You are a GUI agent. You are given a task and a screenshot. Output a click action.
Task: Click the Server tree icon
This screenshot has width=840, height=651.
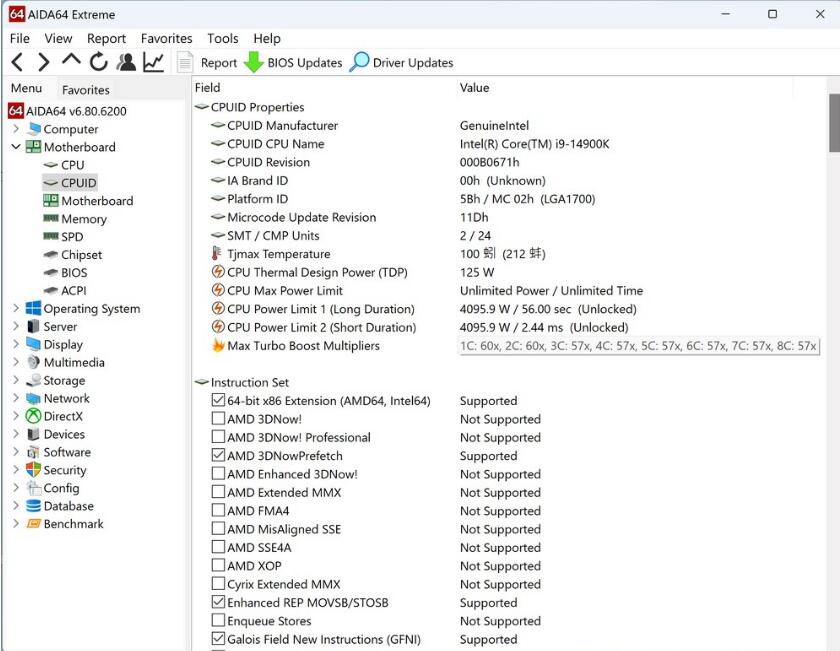point(33,326)
